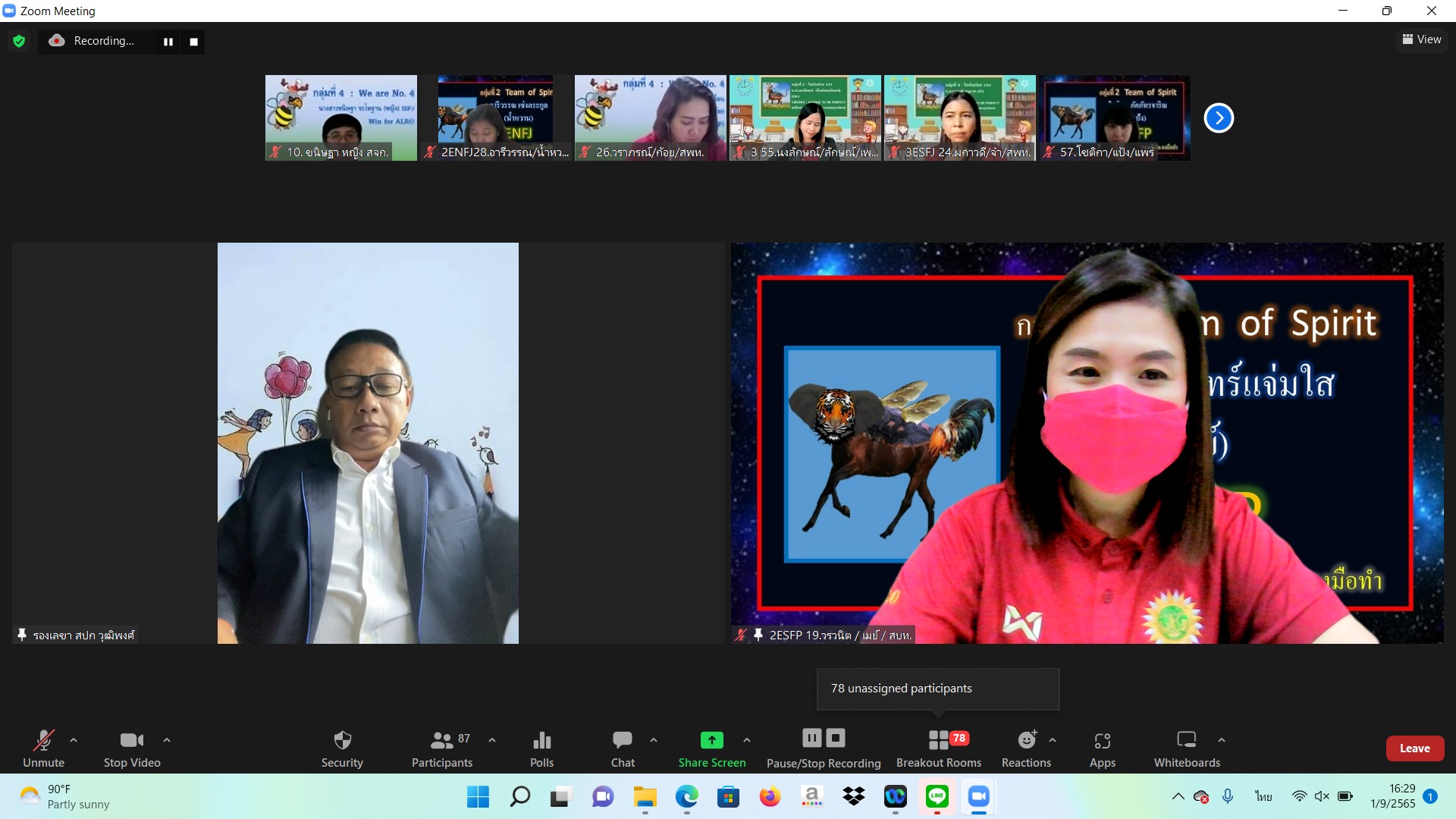
Task: Open Reactions picker
Action: click(x=1026, y=748)
